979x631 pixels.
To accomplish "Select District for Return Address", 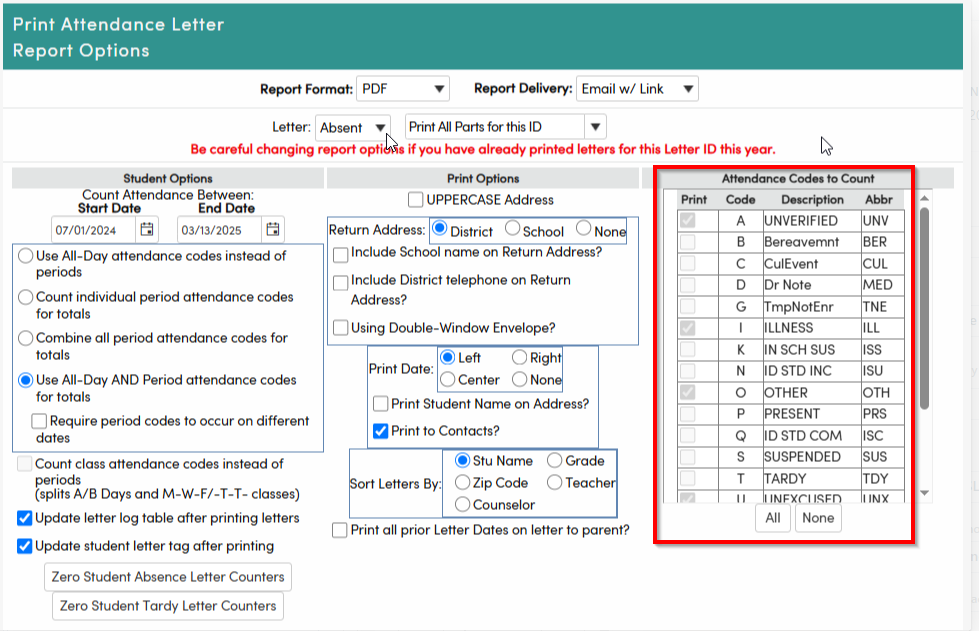I will [440, 228].
